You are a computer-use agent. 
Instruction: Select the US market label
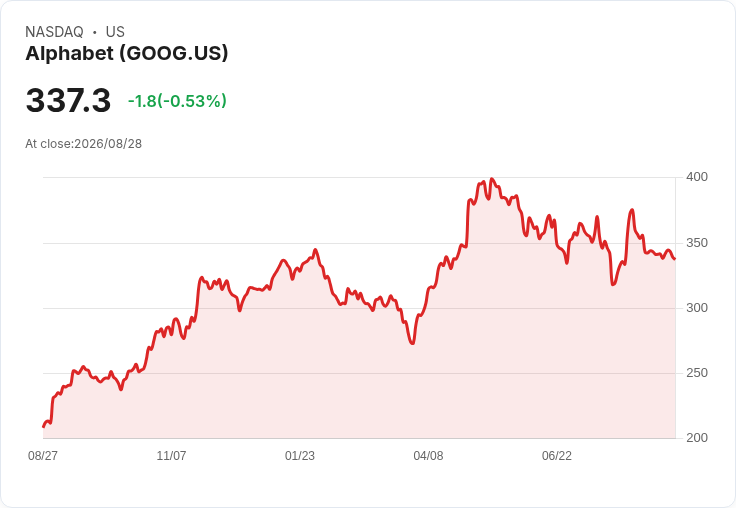click(x=115, y=32)
